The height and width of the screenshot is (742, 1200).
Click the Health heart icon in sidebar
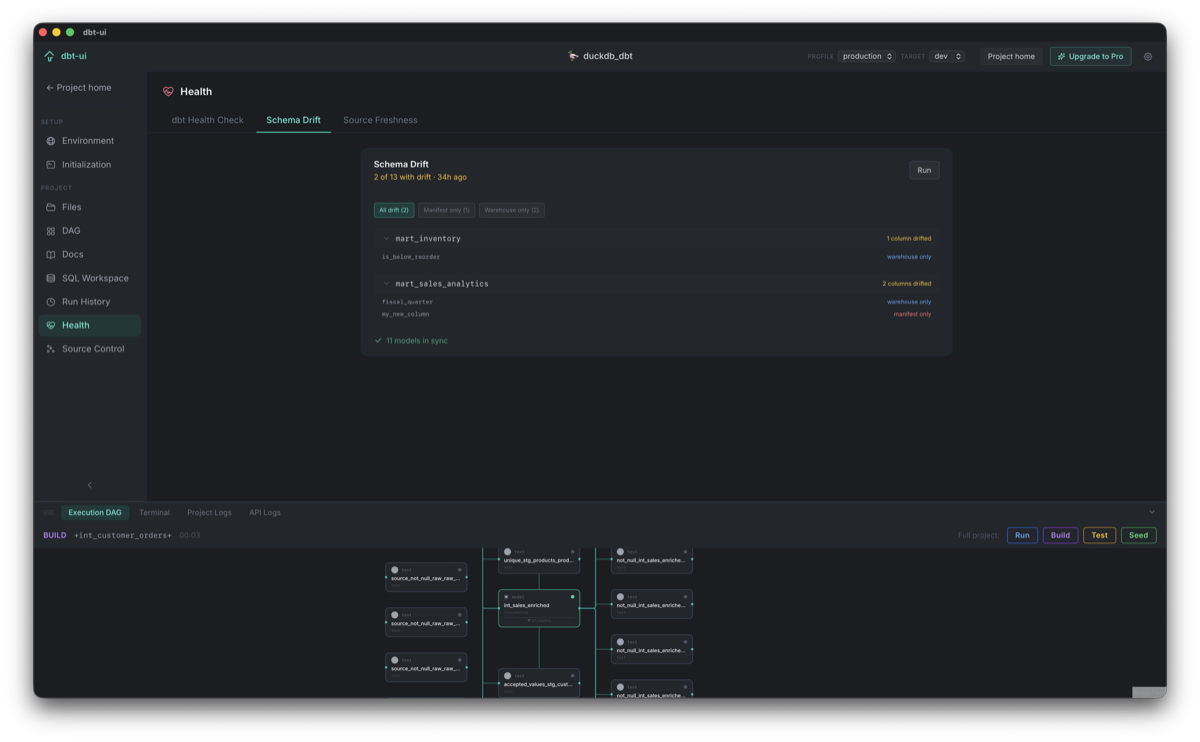coord(51,325)
